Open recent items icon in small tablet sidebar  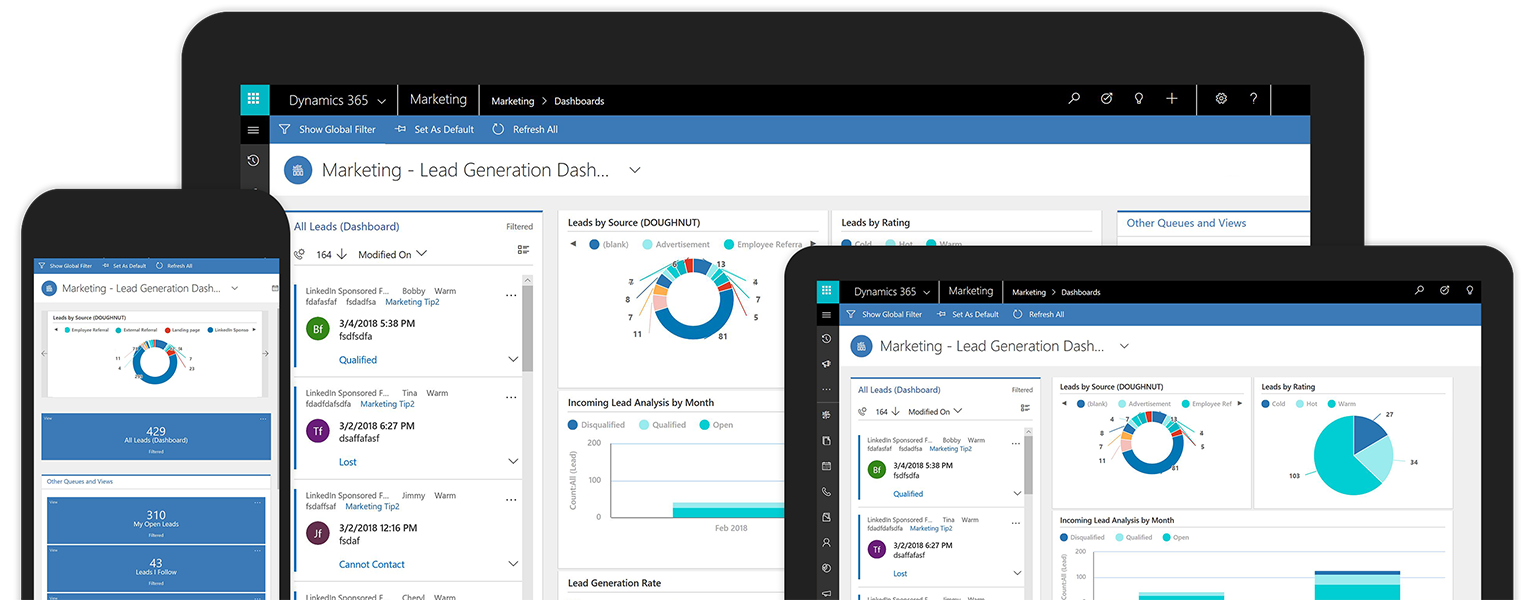[826, 339]
